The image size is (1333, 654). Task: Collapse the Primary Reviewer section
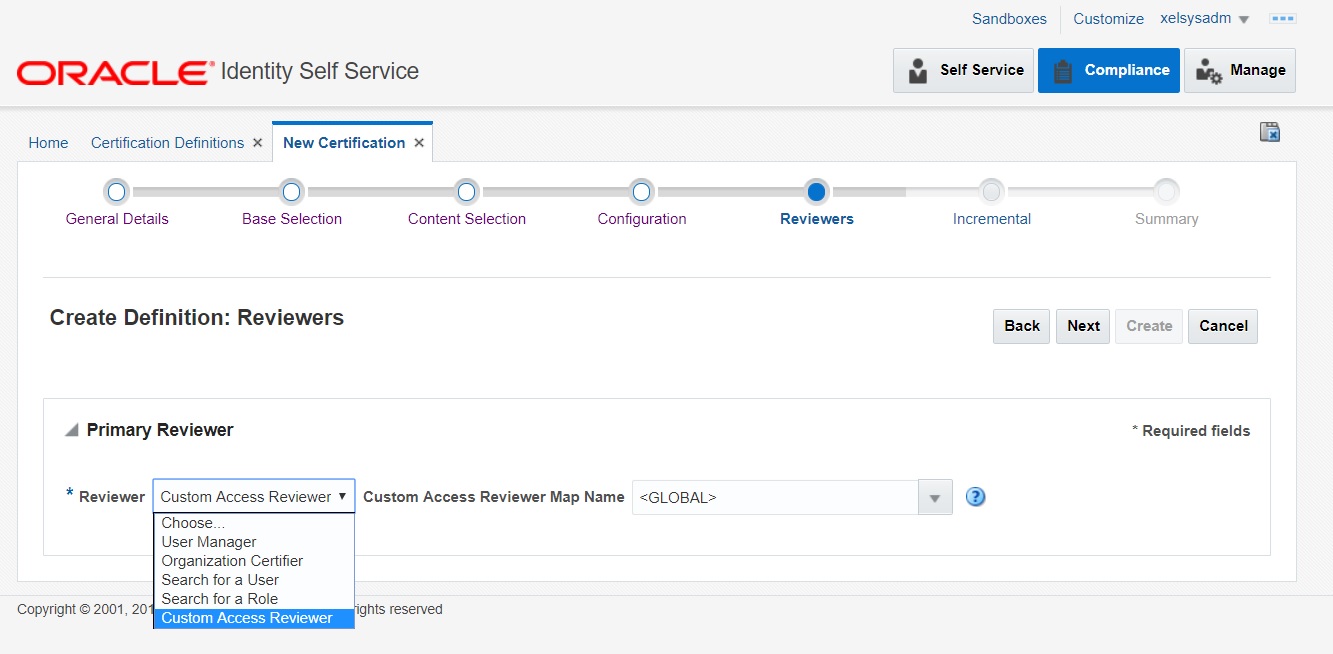coord(71,430)
